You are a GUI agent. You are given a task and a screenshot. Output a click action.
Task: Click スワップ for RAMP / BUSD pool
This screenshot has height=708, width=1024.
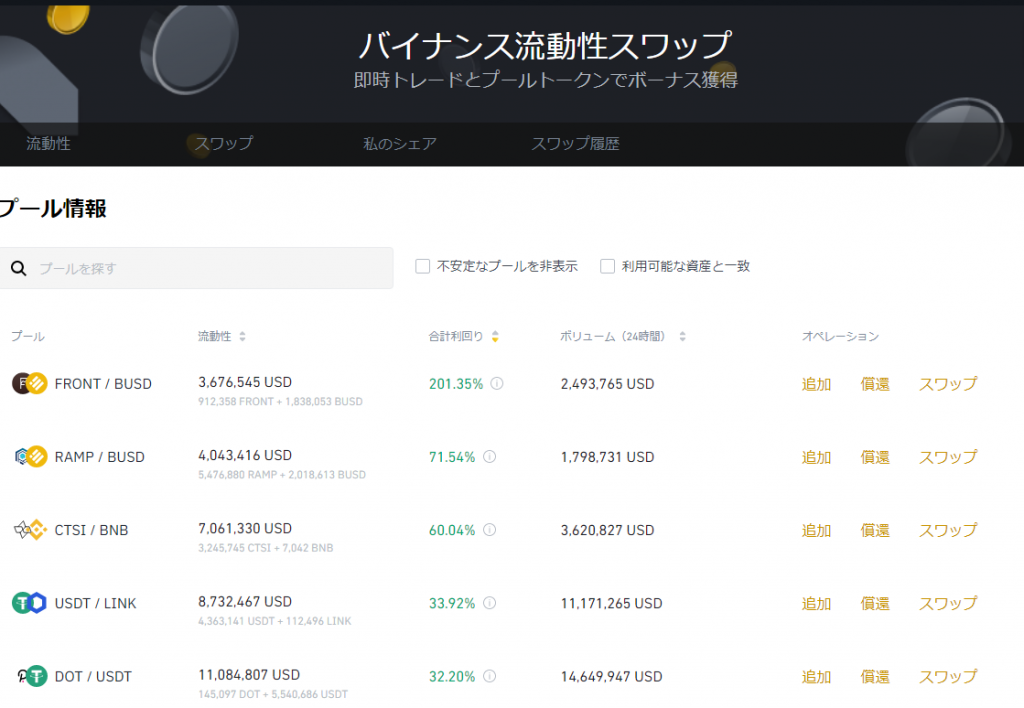click(948, 457)
